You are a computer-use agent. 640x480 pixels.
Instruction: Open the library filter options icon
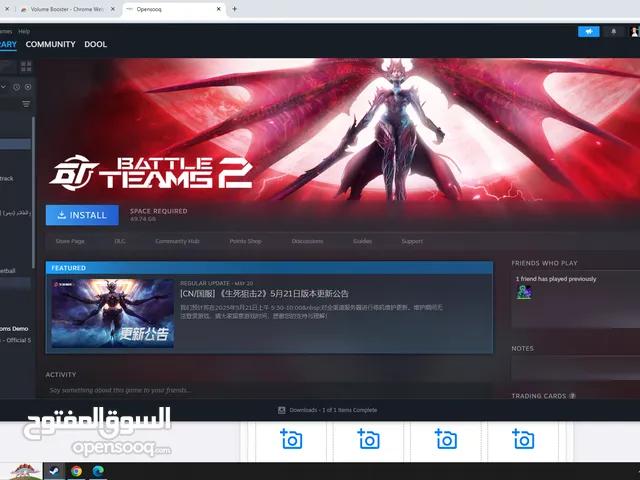pyautogui.click(x=26, y=104)
